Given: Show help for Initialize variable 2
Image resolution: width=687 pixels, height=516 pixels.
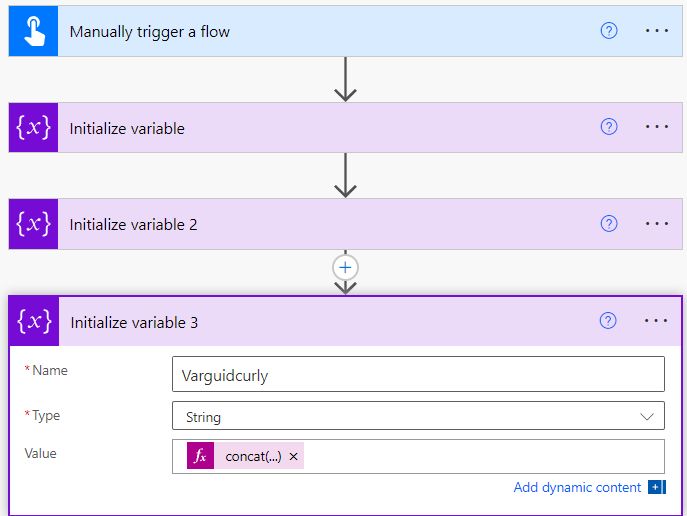Looking at the screenshot, I should click(x=609, y=223).
